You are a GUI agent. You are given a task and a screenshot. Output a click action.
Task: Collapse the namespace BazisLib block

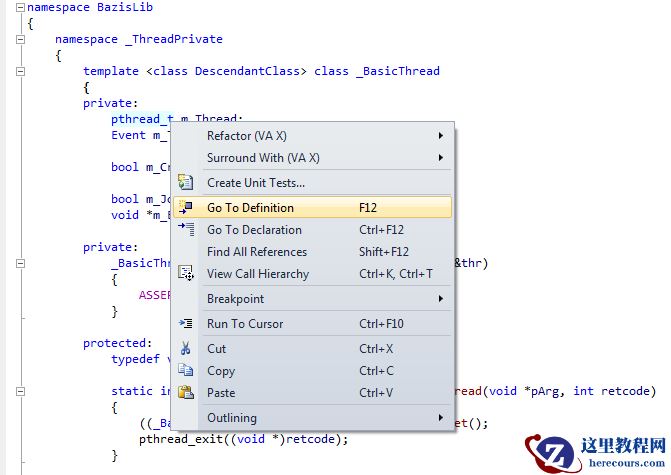[20, 7]
